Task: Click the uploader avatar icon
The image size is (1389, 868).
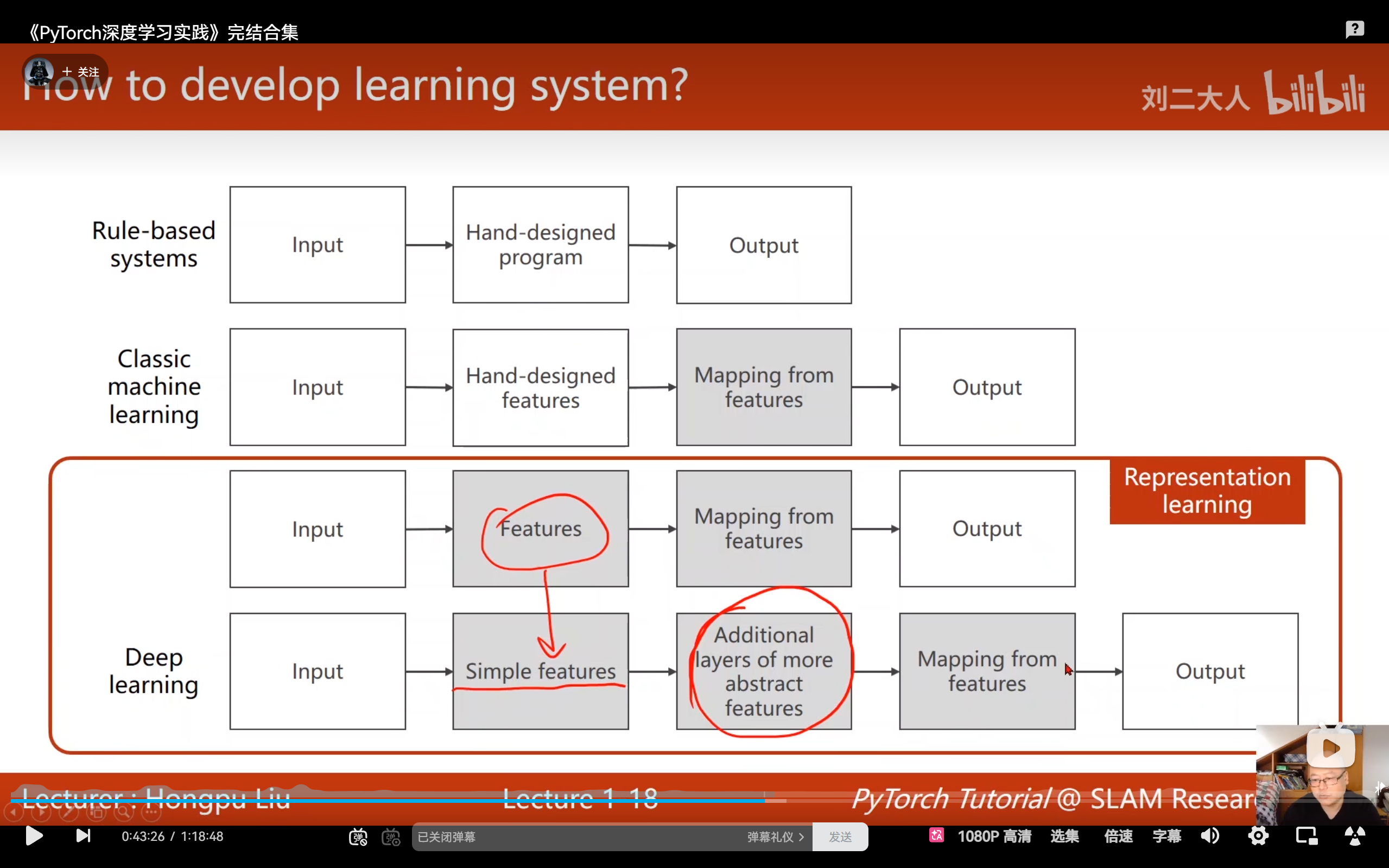Action: click(x=39, y=72)
